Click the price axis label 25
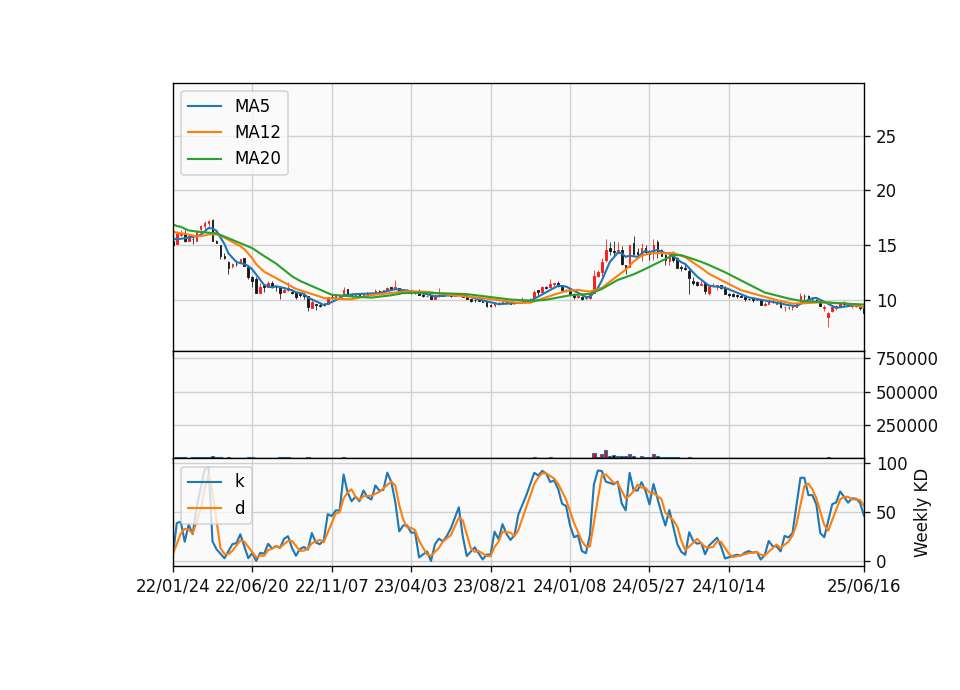This screenshot has width=960, height=690. point(886,137)
